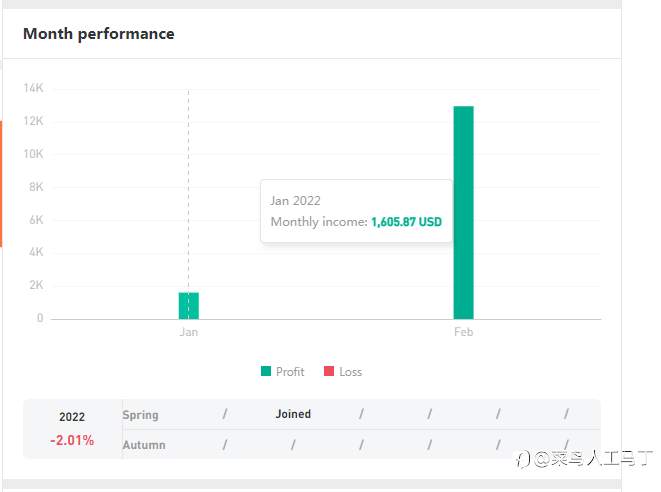
Task: Click the -2.01% yearly return
Action: (72, 440)
